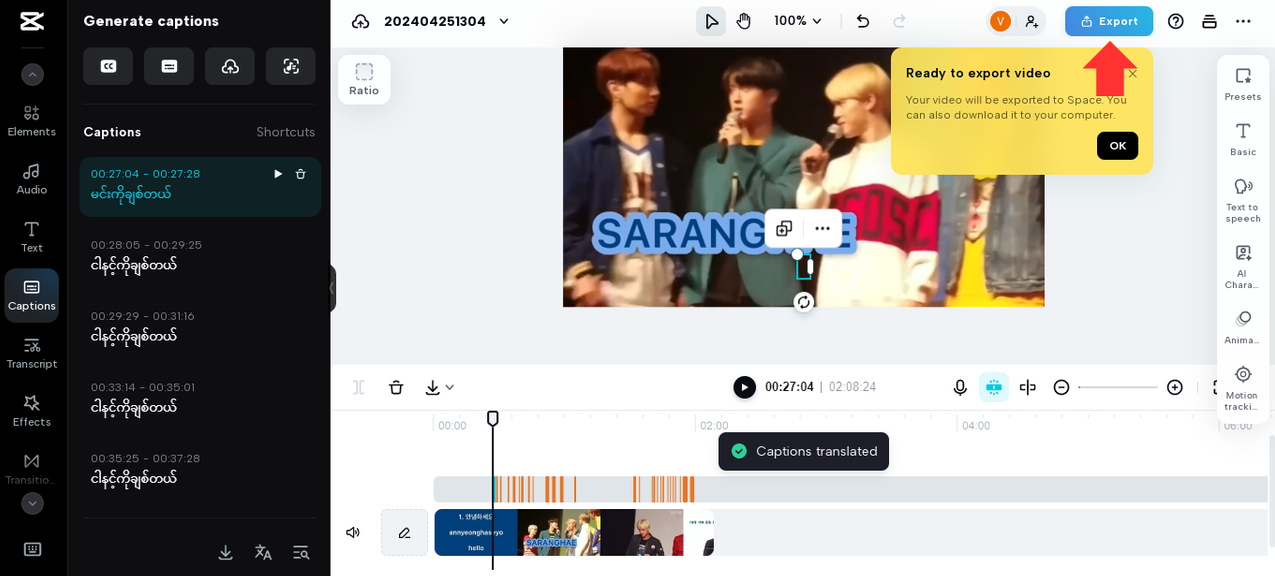
Task: Open the Animation tab
Action: click(1243, 327)
